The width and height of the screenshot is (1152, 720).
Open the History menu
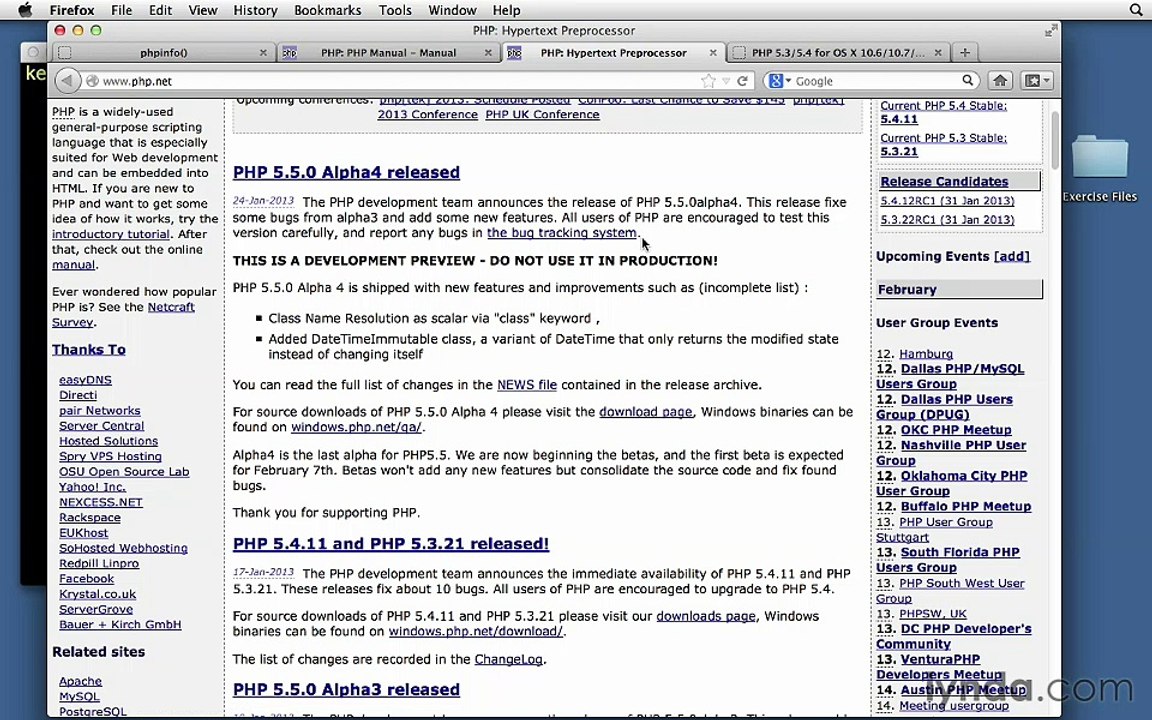click(x=255, y=10)
